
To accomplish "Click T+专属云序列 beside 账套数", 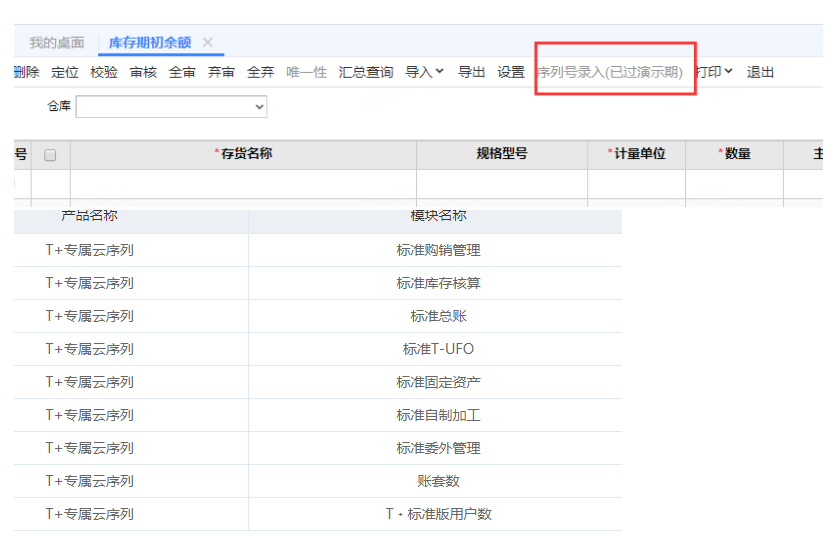I will click(x=89, y=481).
